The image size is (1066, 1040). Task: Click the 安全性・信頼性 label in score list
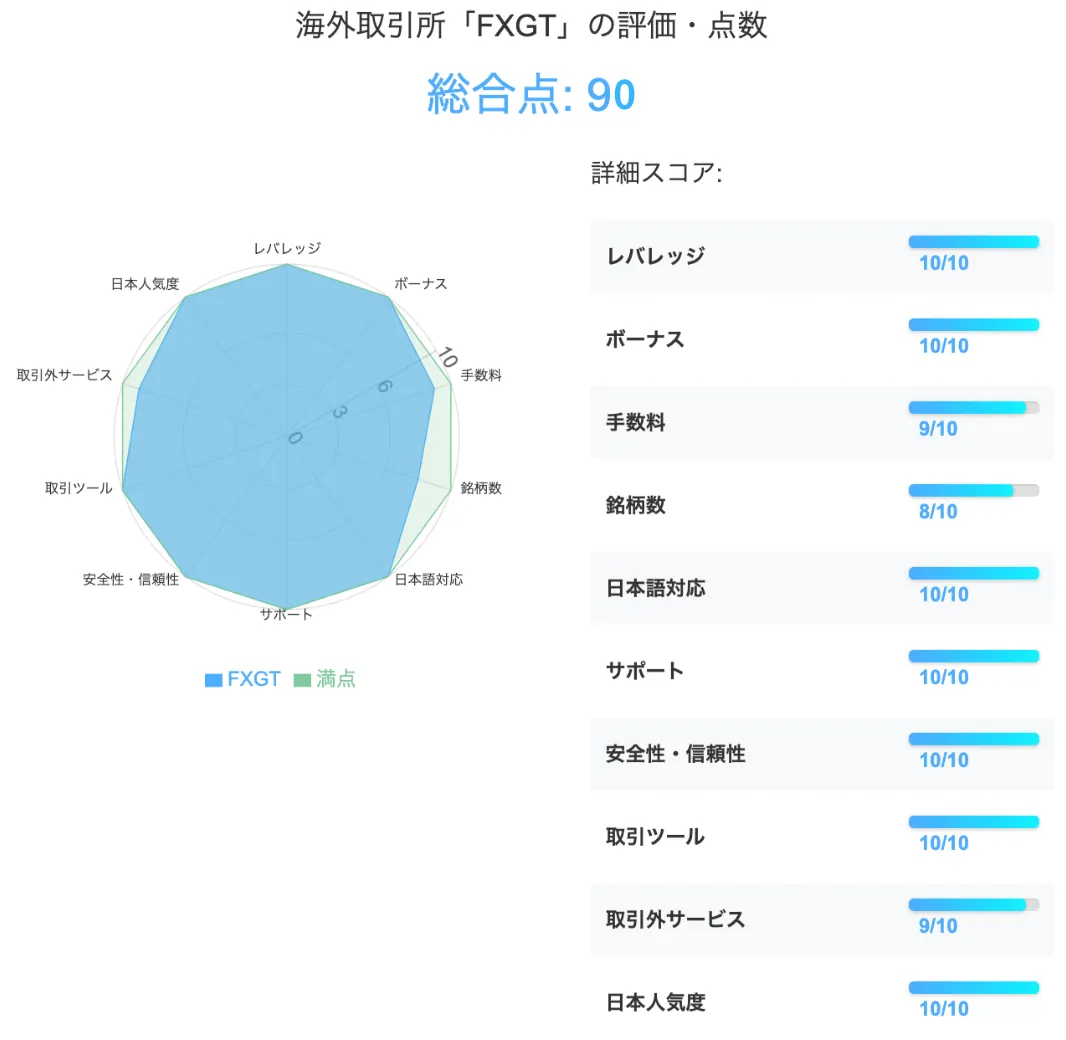(675, 754)
